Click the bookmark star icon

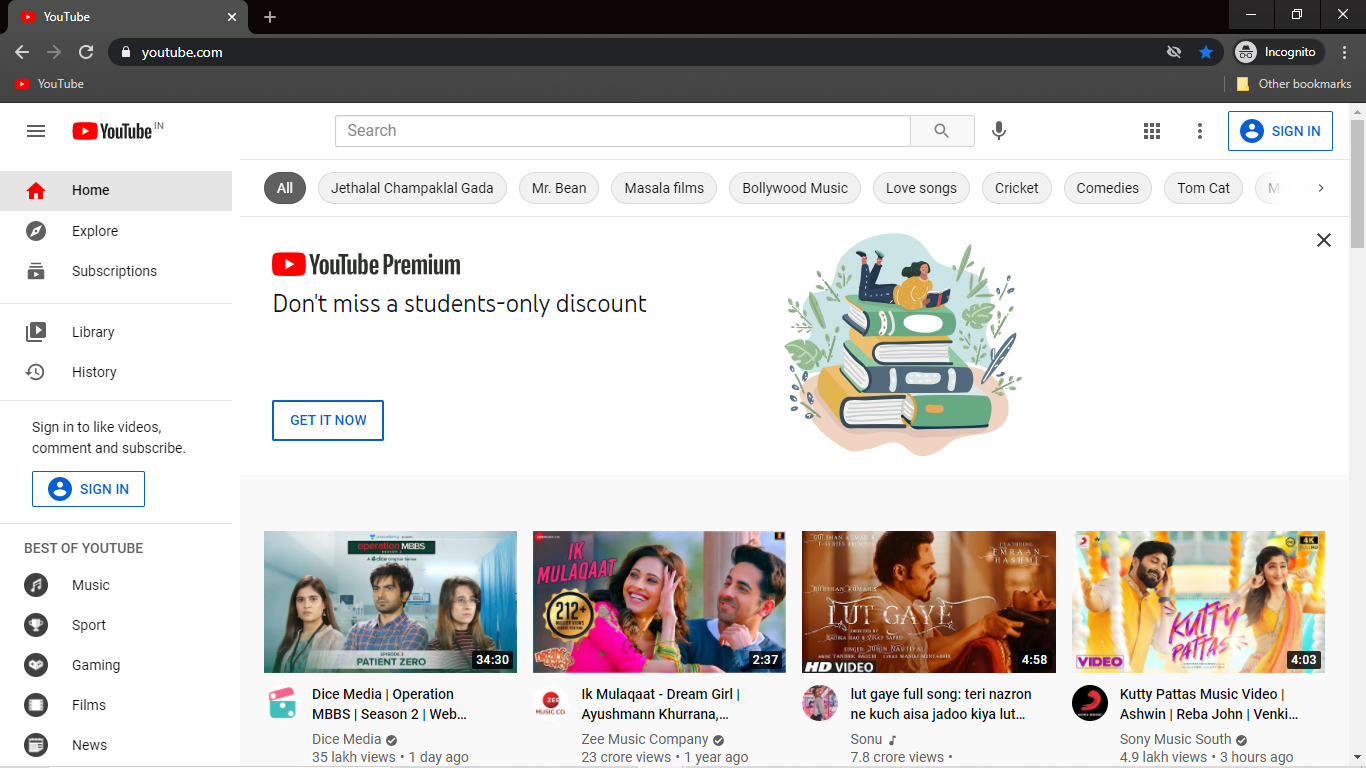(1206, 52)
